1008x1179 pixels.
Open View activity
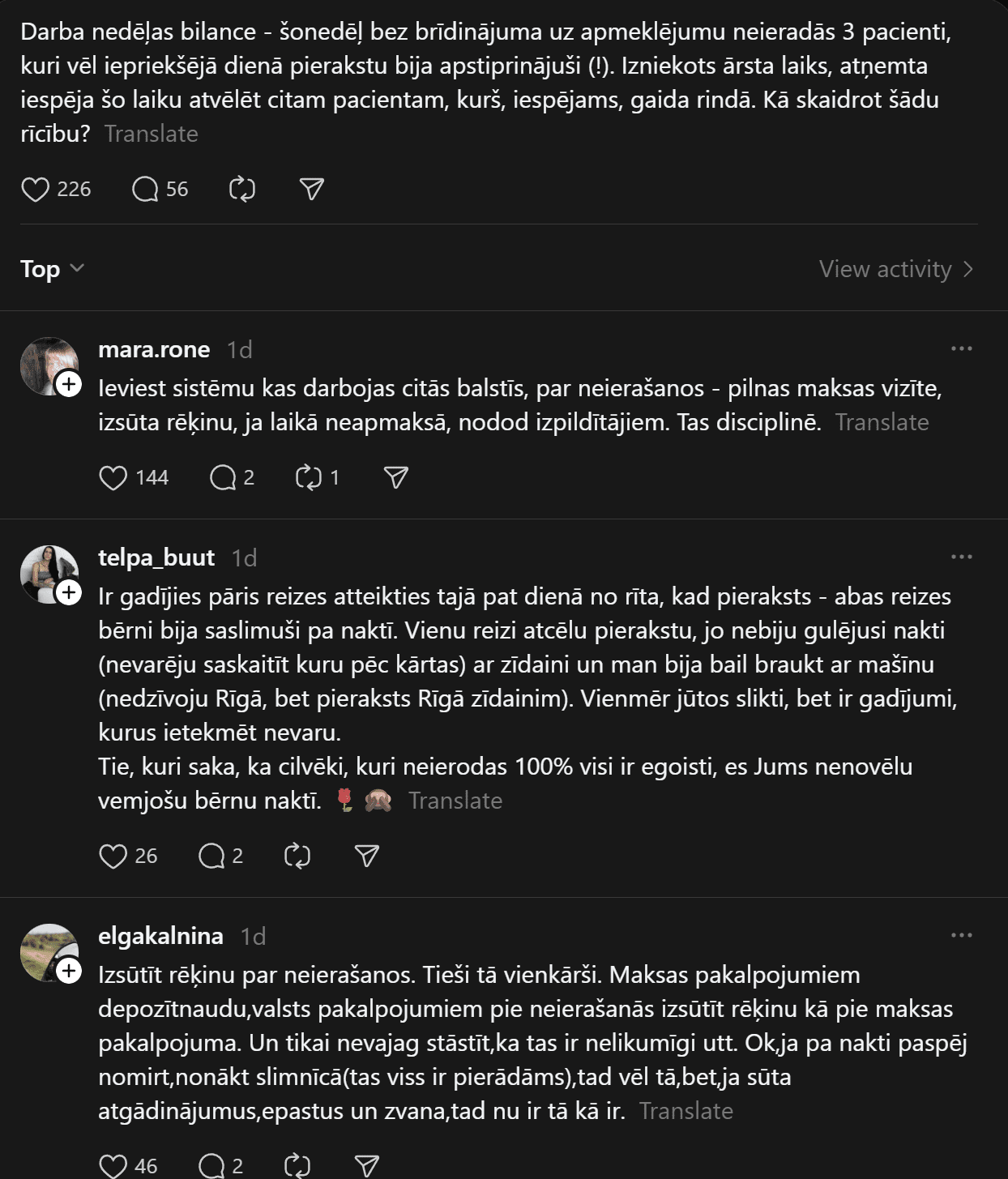coord(895,269)
